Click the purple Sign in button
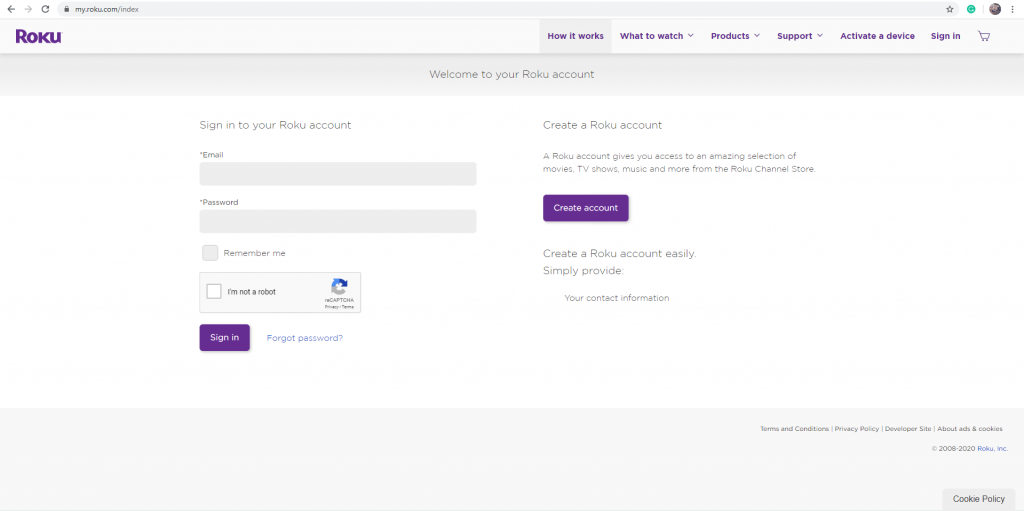1024x511 pixels. coord(225,337)
